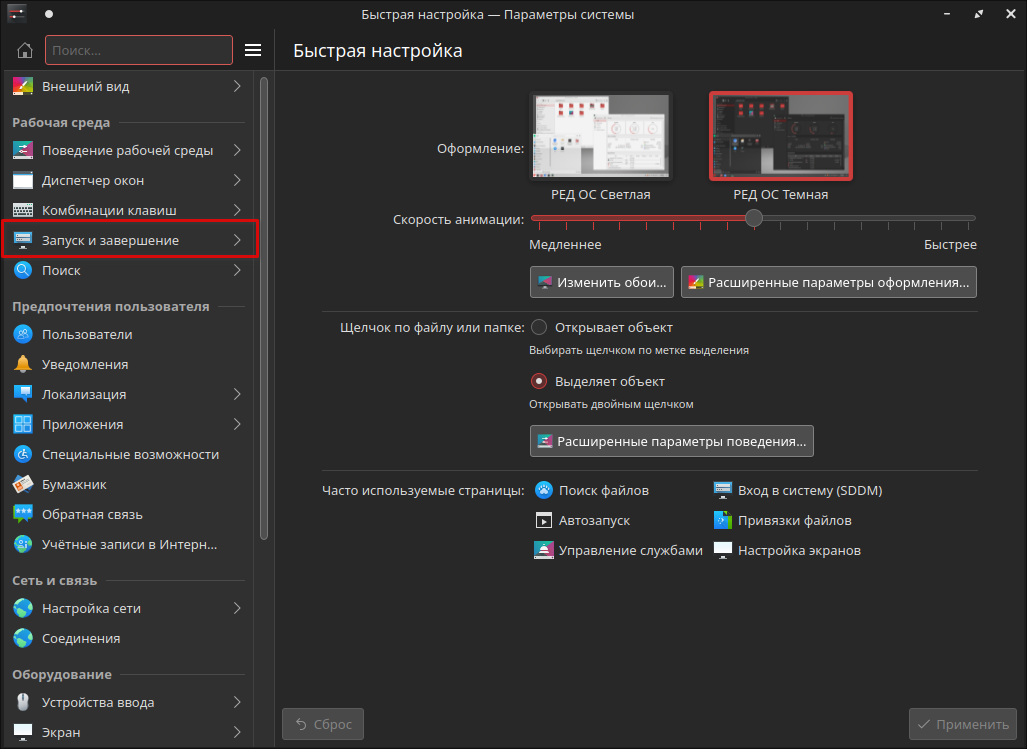The height and width of the screenshot is (749, 1027).
Task: Select the Открывает объект radio button
Action: pyautogui.click(x=539, y=327)
